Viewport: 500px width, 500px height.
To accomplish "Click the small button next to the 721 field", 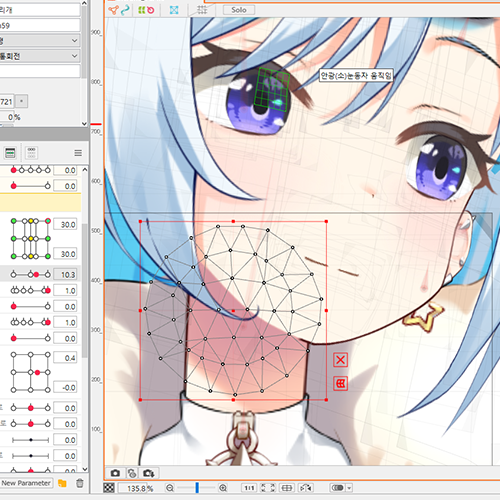I will point(22,101).
